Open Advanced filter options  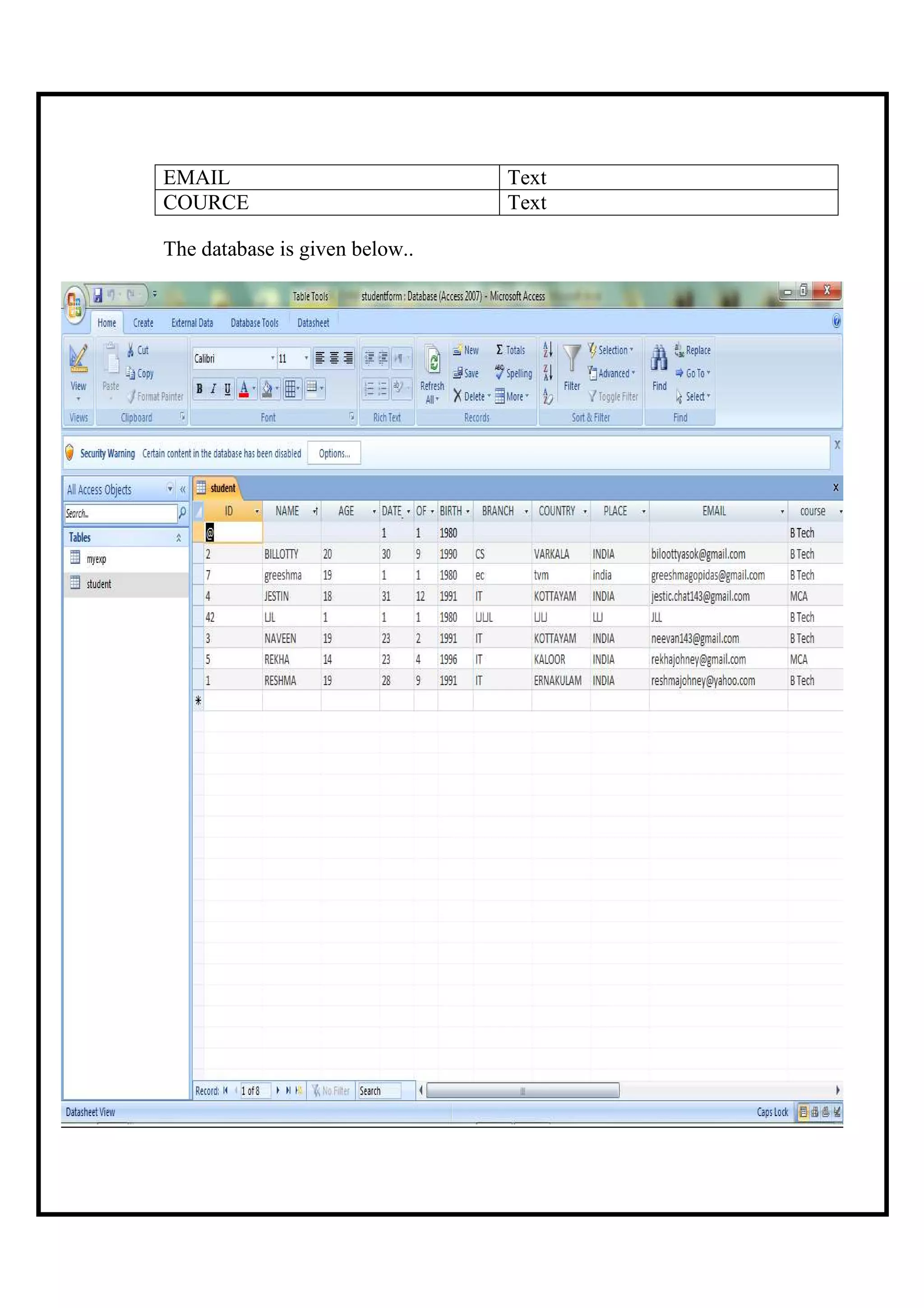coord(612,373)
